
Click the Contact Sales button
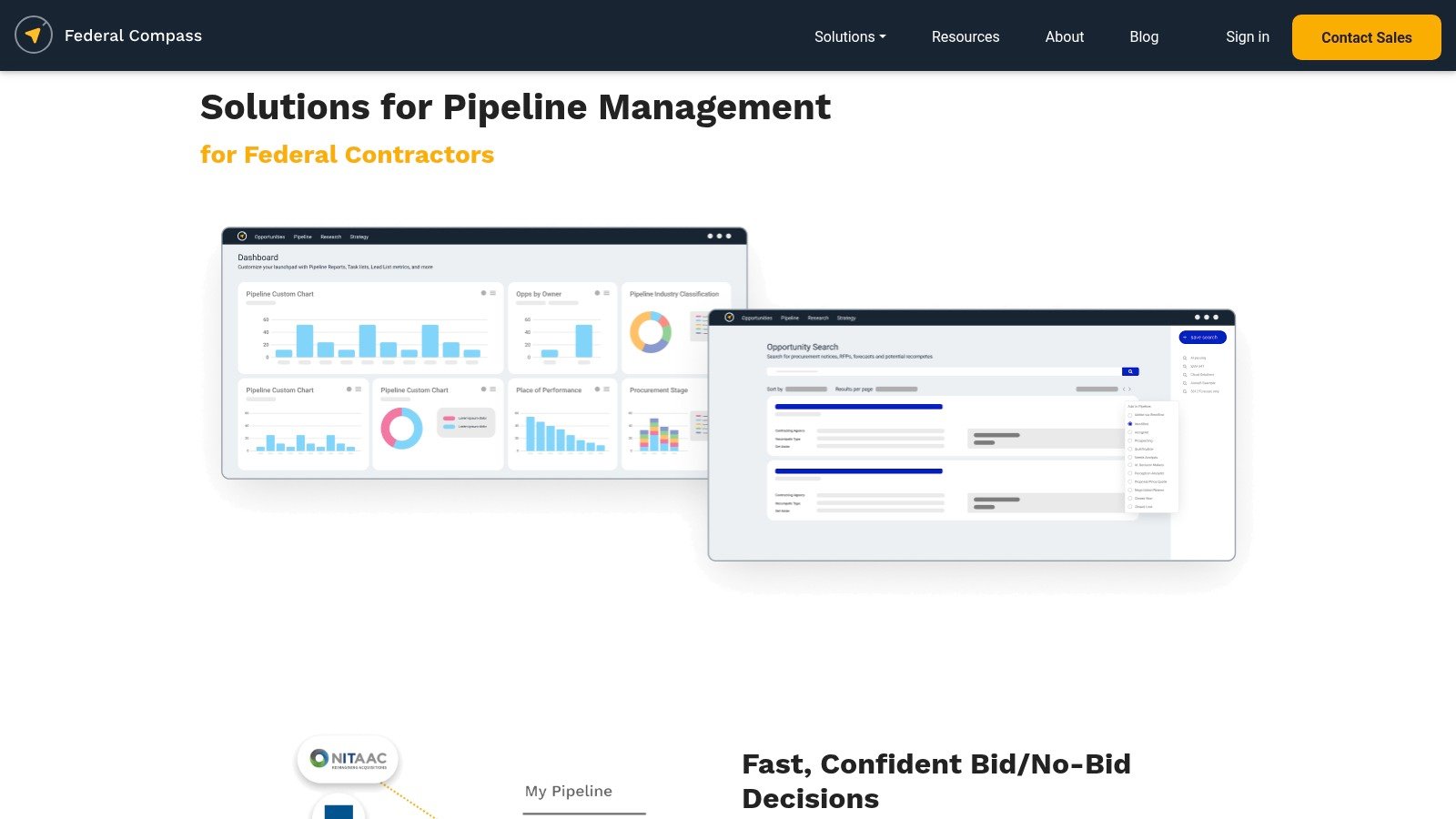point(1367,37)
